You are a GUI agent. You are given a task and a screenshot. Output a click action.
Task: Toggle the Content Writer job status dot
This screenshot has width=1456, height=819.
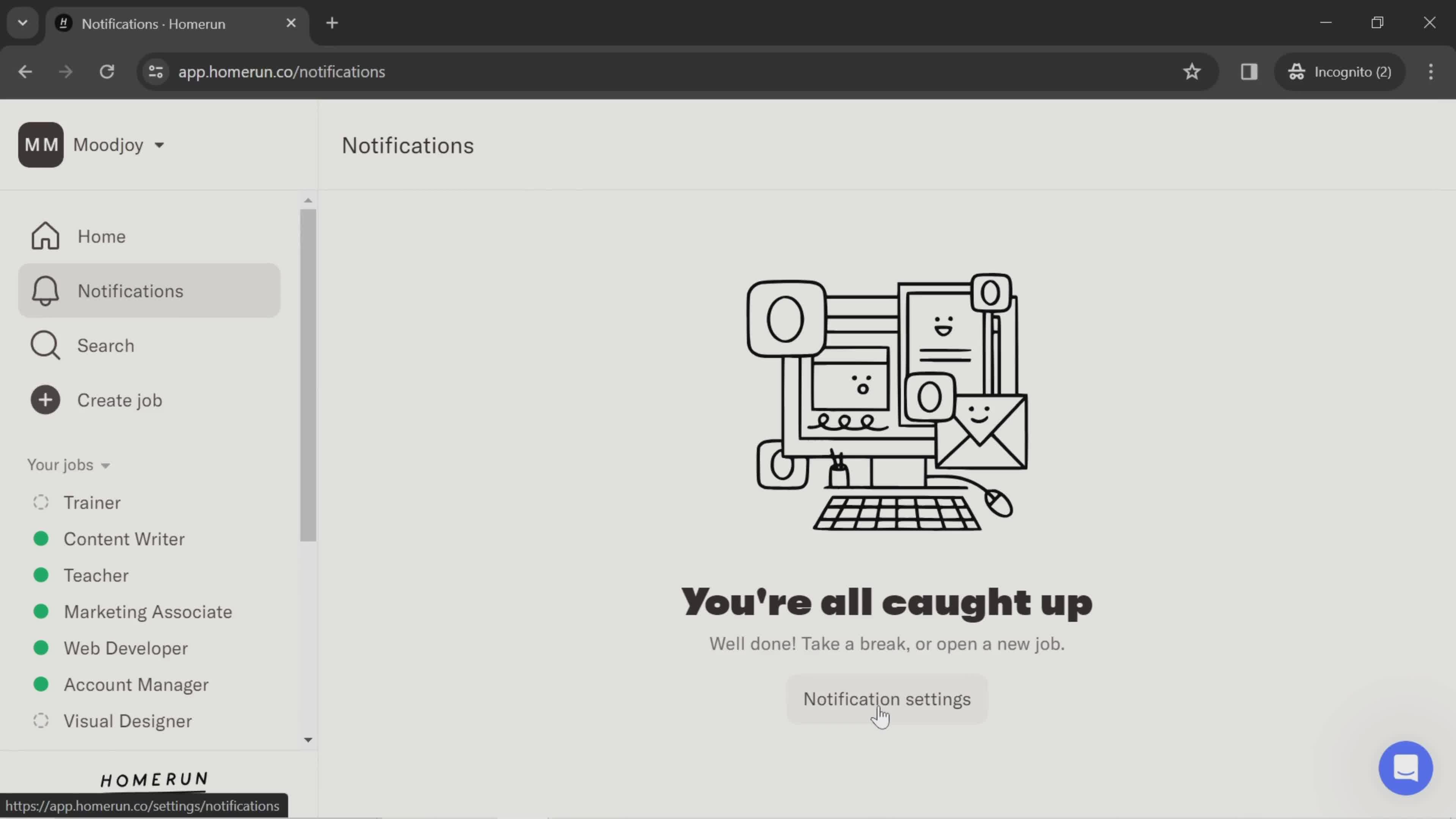coord(40,539)
